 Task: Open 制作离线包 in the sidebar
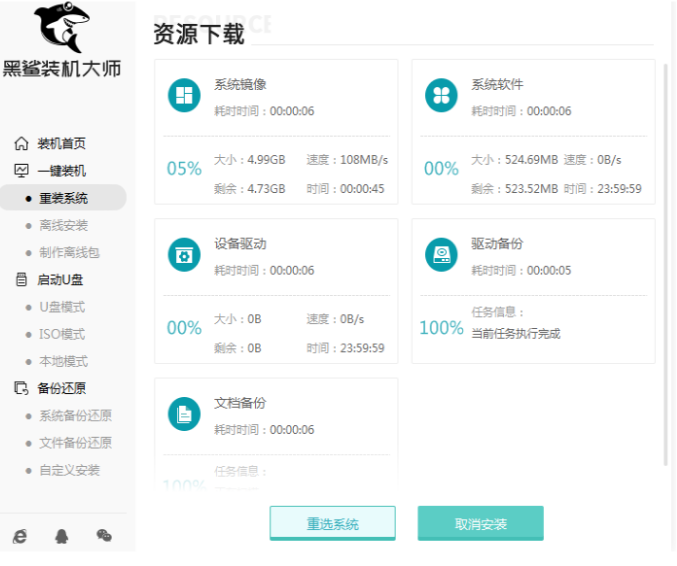(x=69, y=253)
